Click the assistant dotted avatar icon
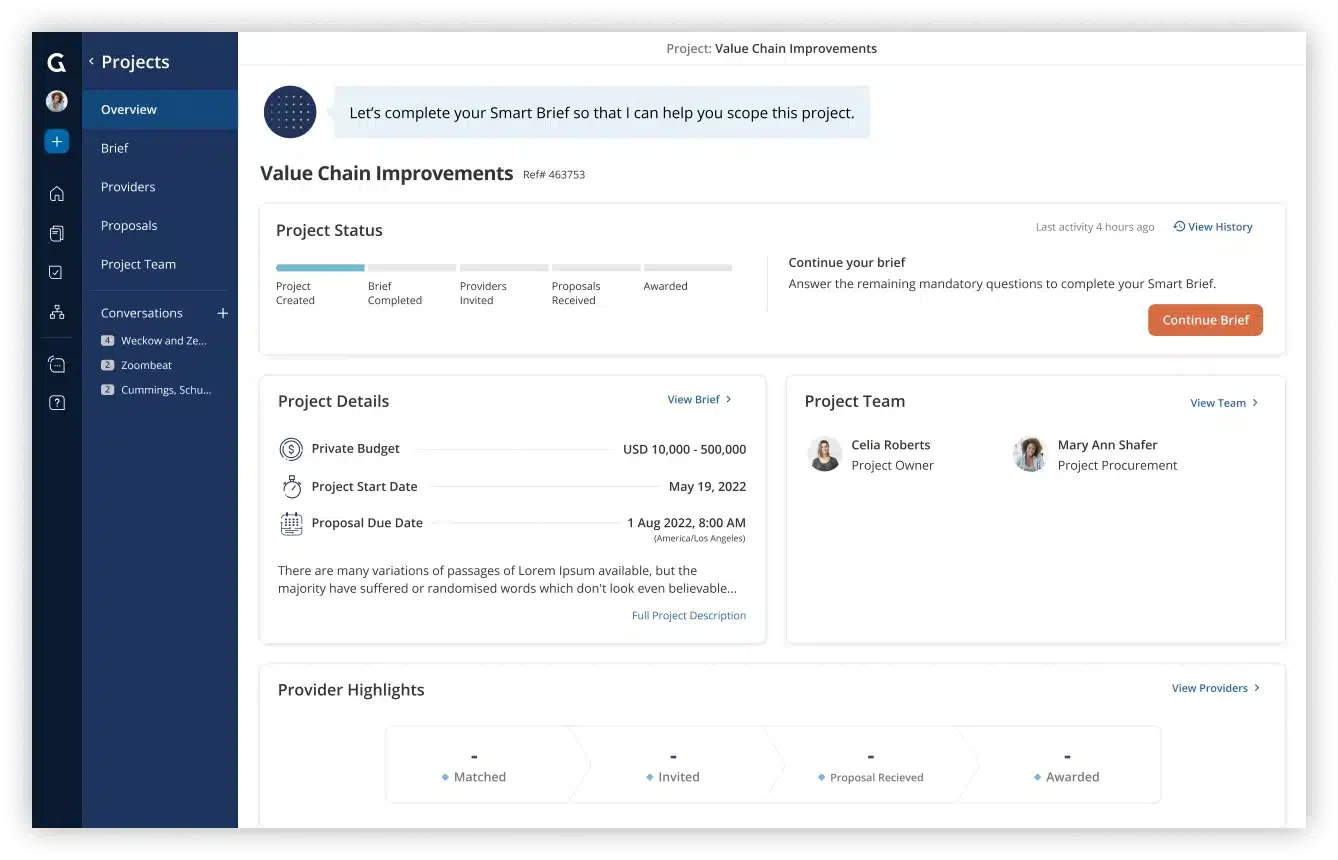Image resolution: width=1338 pixels, height=860 pixels. point(290,112)
